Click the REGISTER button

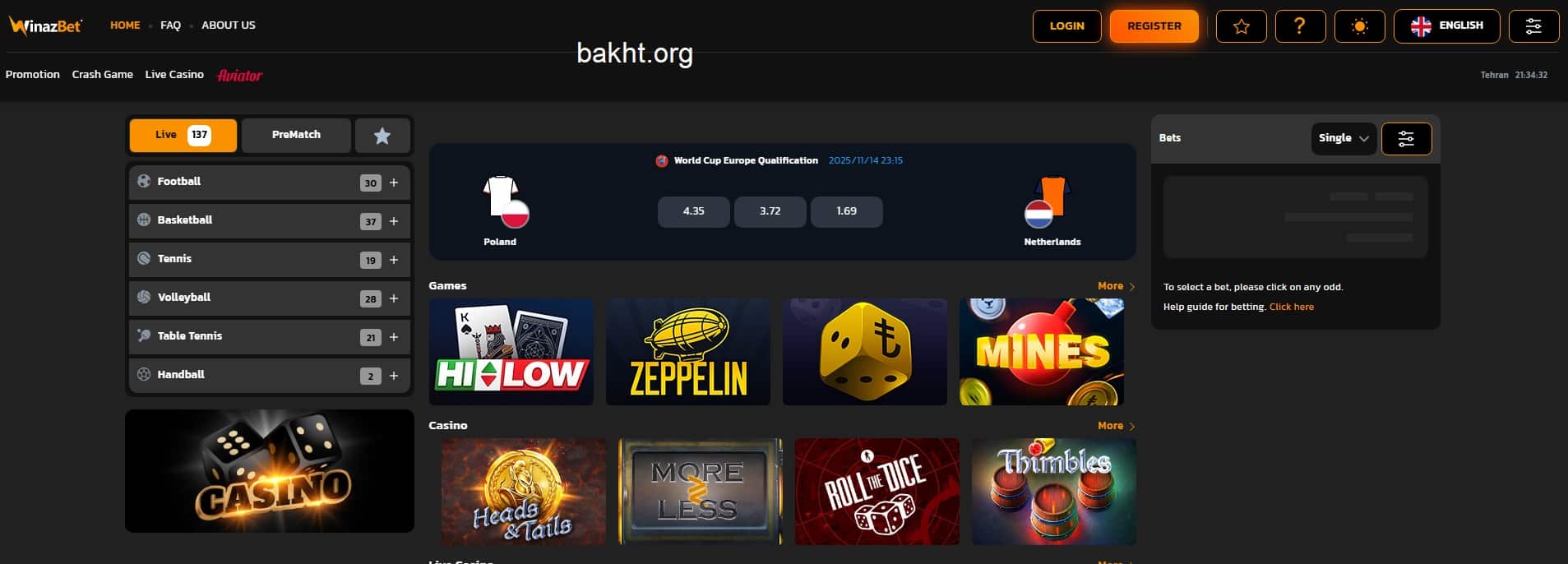pos(1154,26)
